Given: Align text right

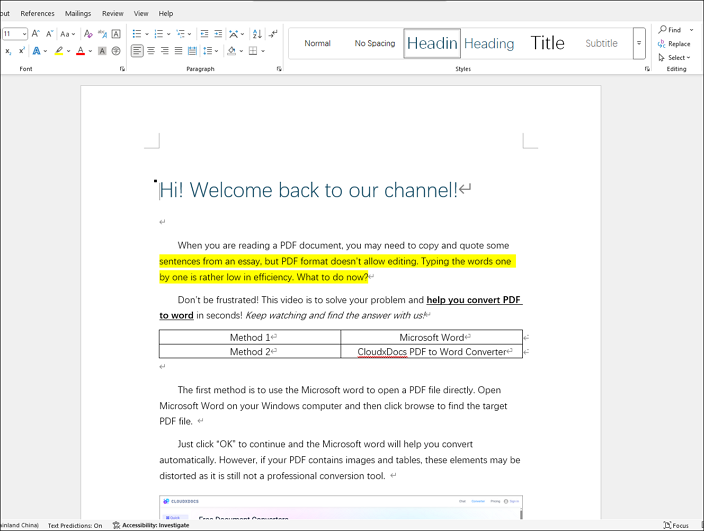Looking at the screenshot, I should point(165,51).
